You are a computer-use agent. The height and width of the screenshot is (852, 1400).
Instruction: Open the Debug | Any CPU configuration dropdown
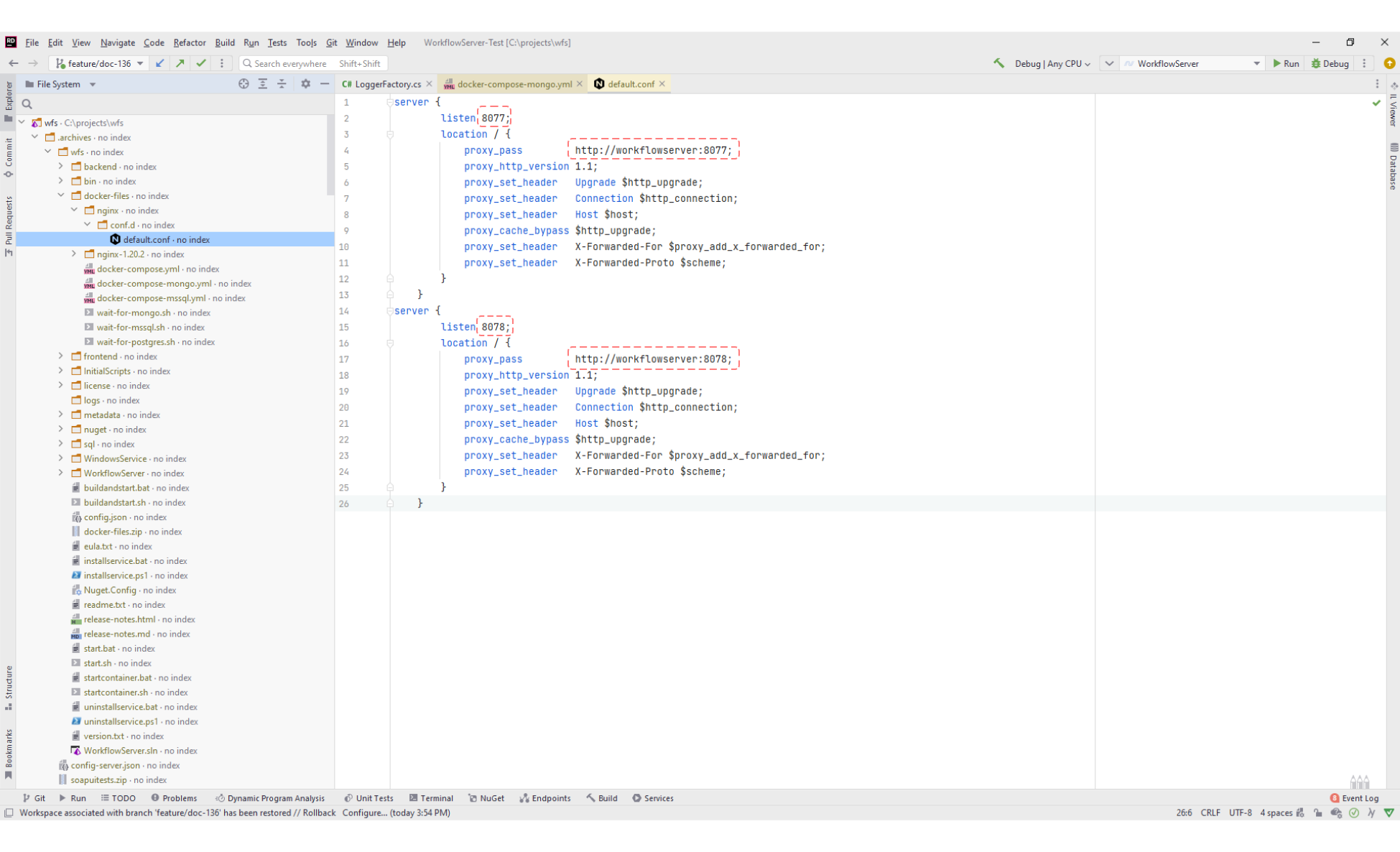click(x=1052, y=64)
